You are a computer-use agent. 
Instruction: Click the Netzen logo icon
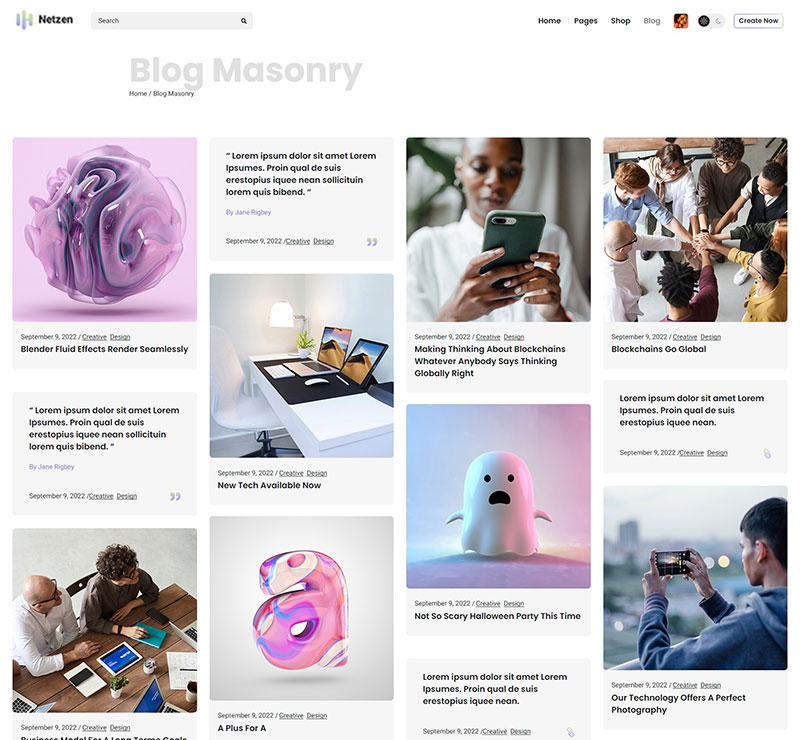24,20
